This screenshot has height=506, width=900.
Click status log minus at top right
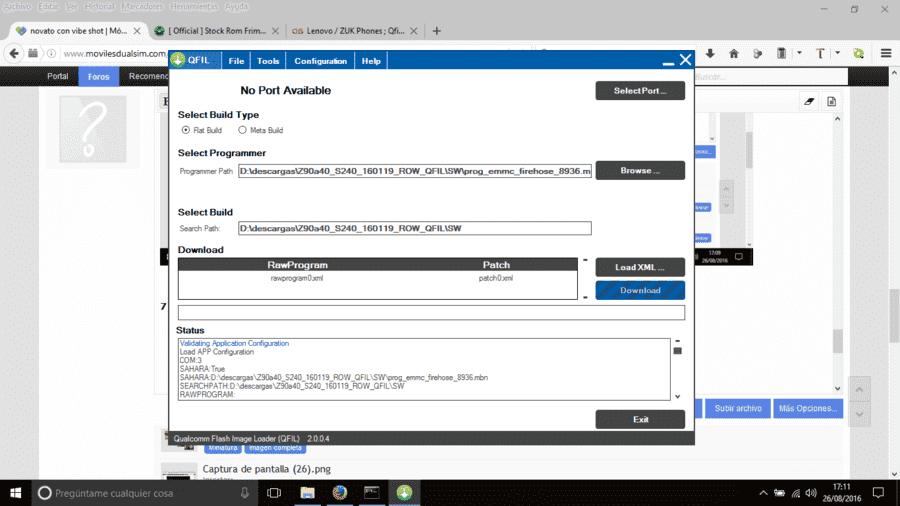(677, 341)
